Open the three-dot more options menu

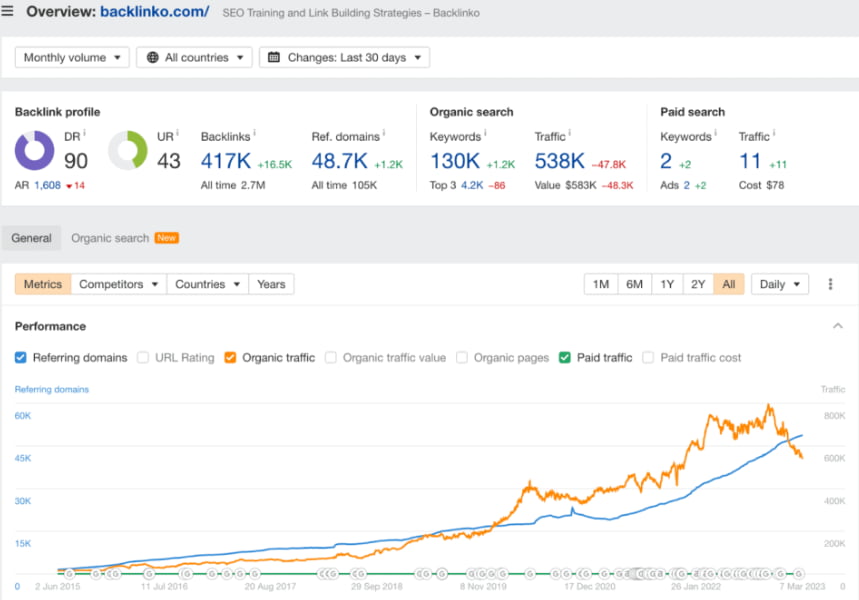(x=830, y=284)
